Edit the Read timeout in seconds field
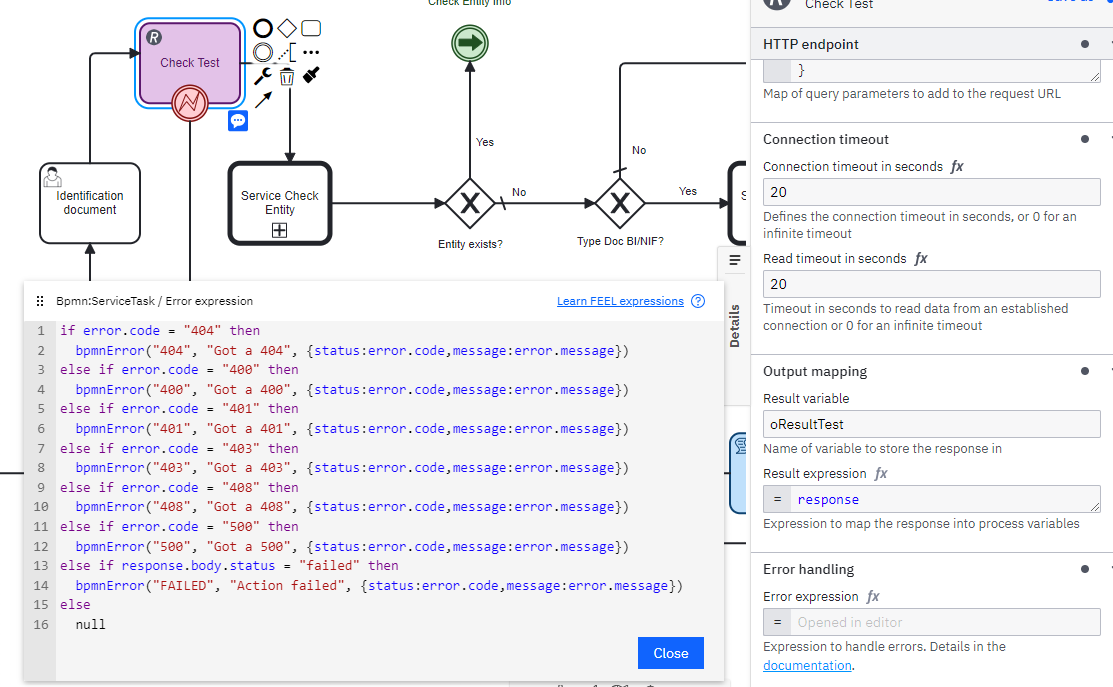The image size is (1113, 687). [931, 285]
